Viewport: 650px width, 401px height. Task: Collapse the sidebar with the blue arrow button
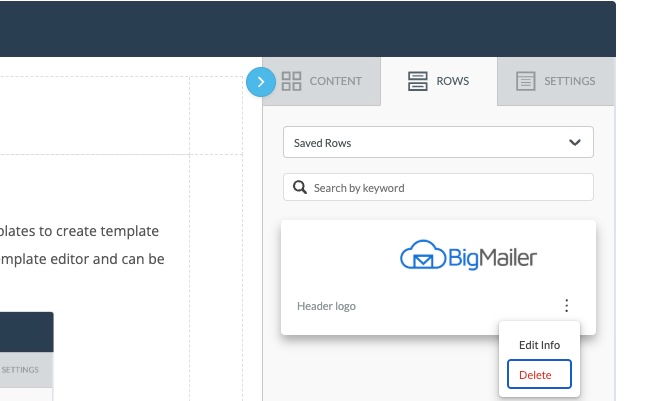point(261,82)
